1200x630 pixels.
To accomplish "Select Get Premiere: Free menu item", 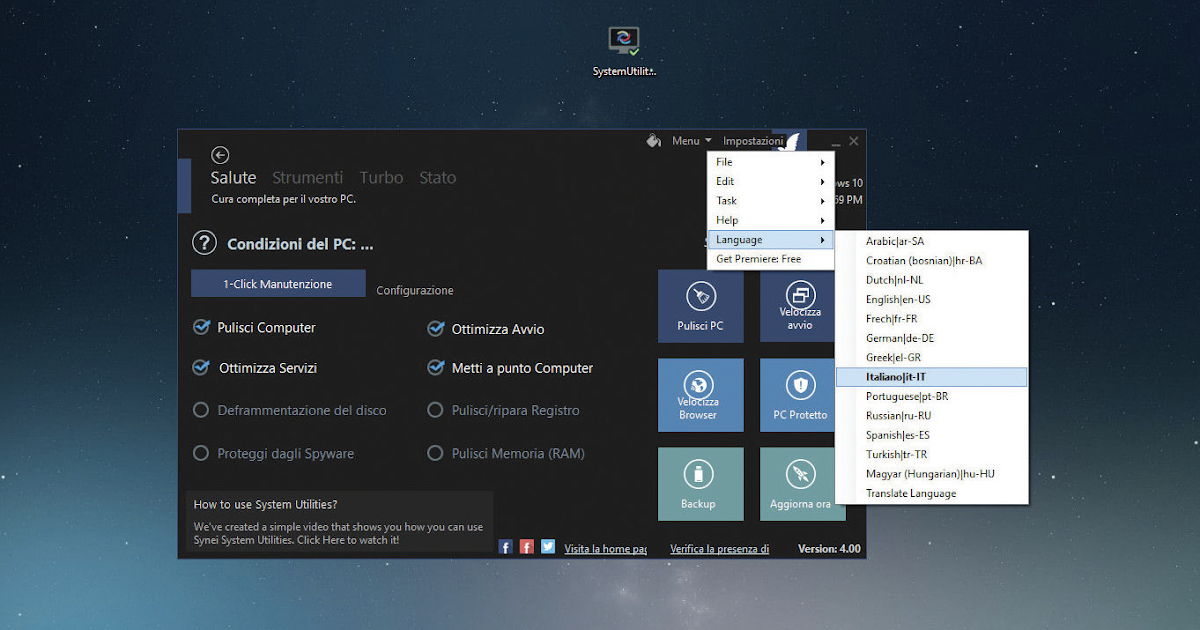I will [x=771, y=259].
